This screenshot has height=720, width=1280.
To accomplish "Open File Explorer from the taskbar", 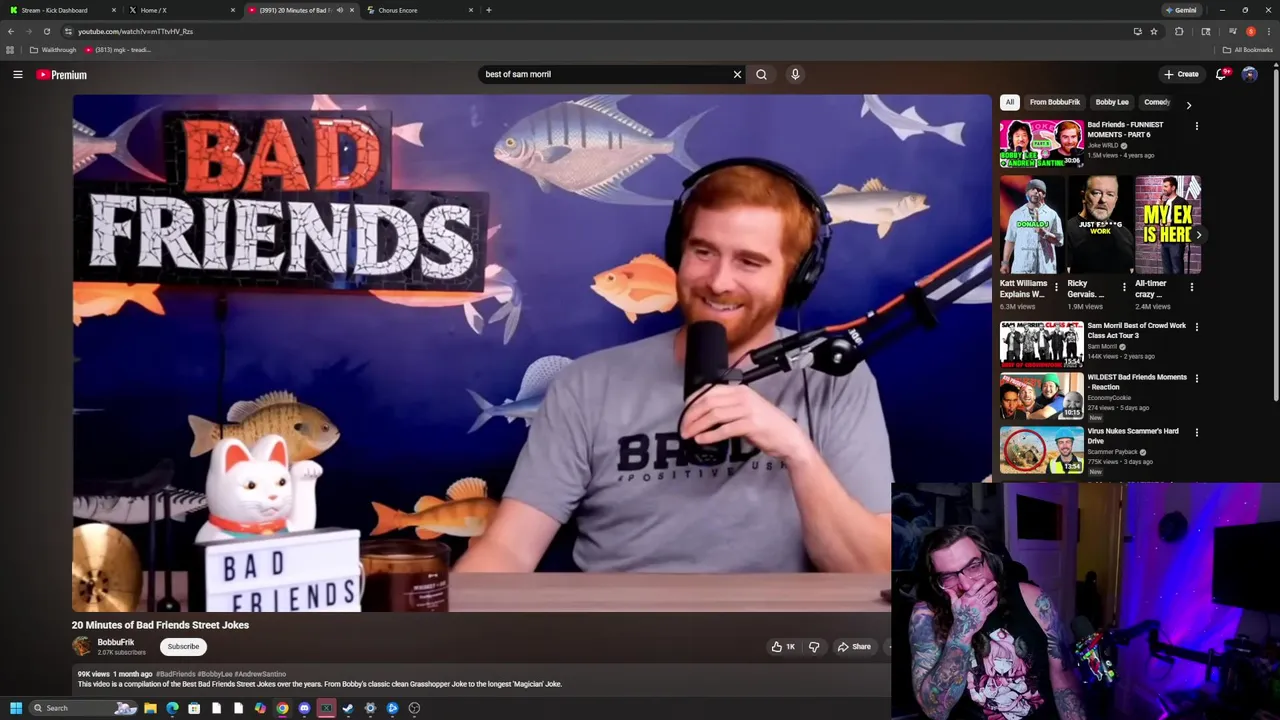I will pyautogui.click(x=150, y=708).
